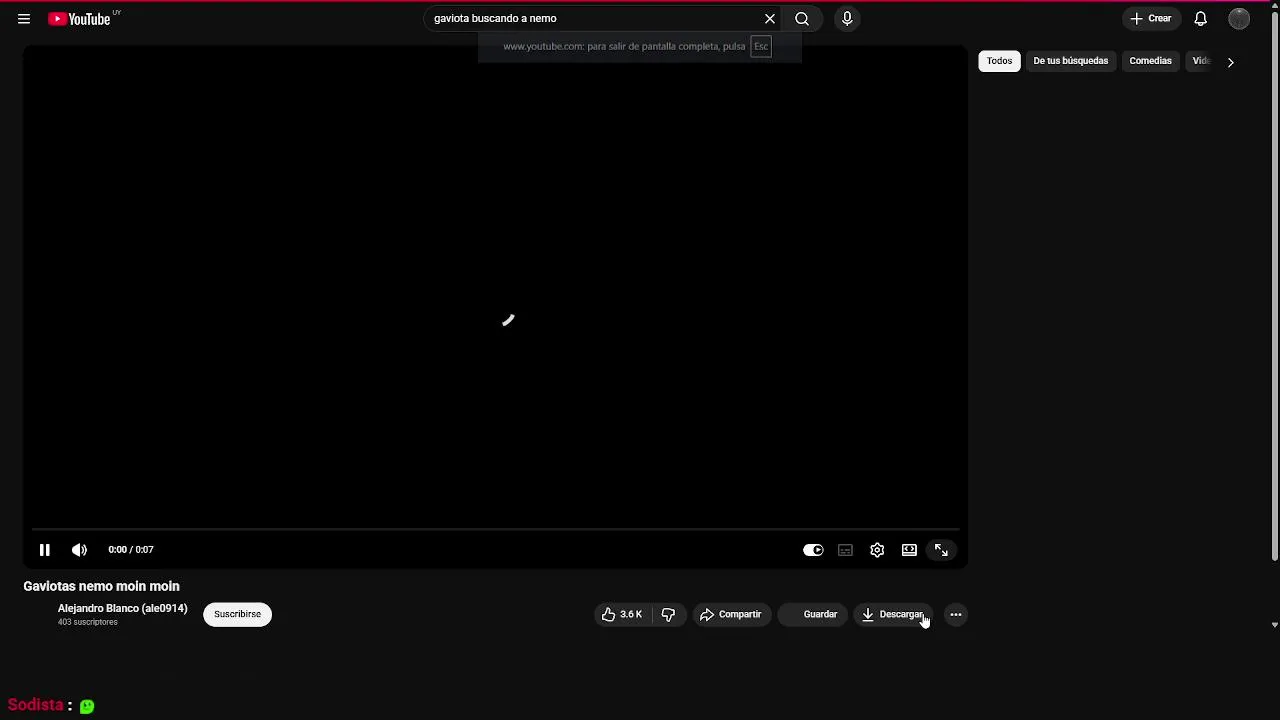
Task: Pause the video
Action: [x=45, y=550]
